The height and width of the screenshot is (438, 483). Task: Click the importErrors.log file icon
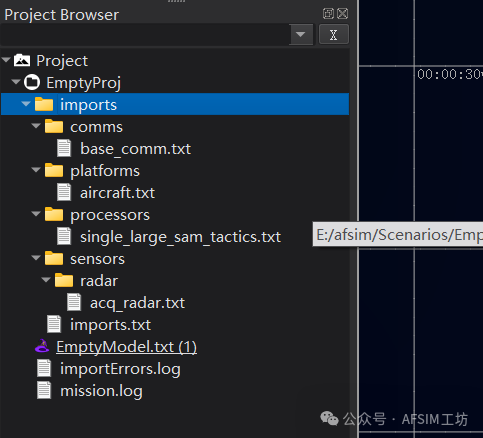coord(44,368)
